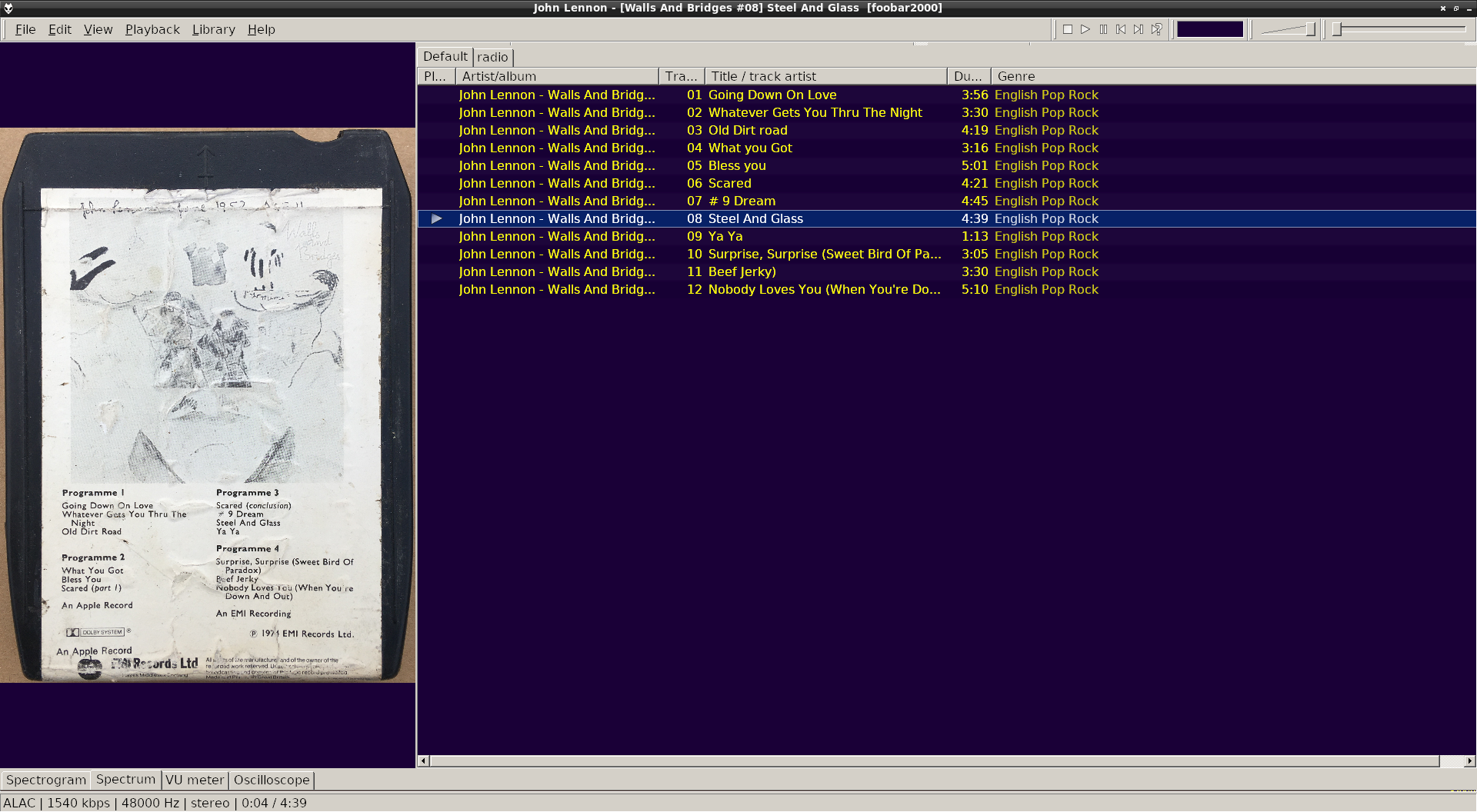Click the Playing column header
Viewport: 1477px width, 812px height.
(x=436, y=76)
